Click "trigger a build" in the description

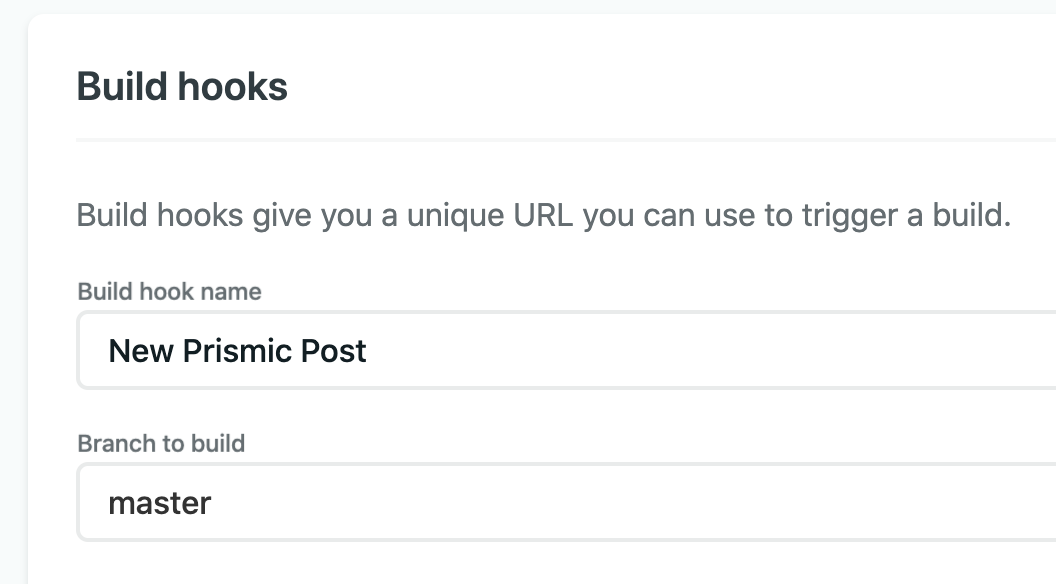906,215
